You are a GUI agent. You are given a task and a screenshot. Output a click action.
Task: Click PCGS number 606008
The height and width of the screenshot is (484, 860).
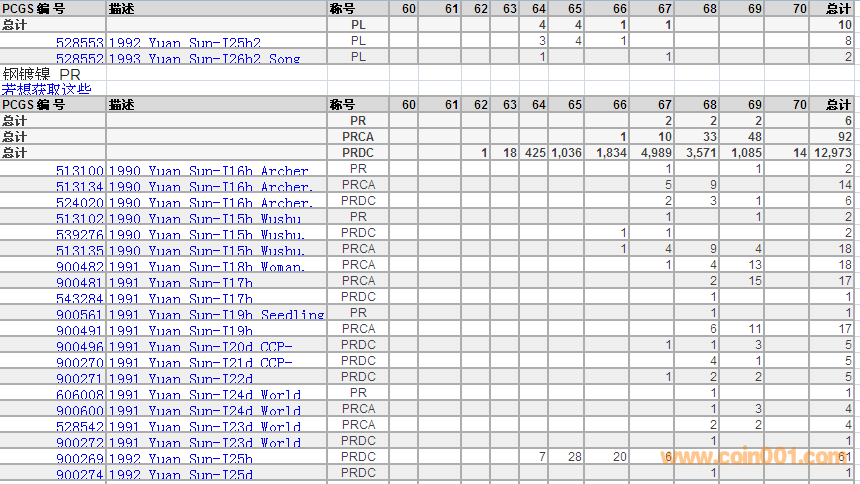tap(79, 395)
